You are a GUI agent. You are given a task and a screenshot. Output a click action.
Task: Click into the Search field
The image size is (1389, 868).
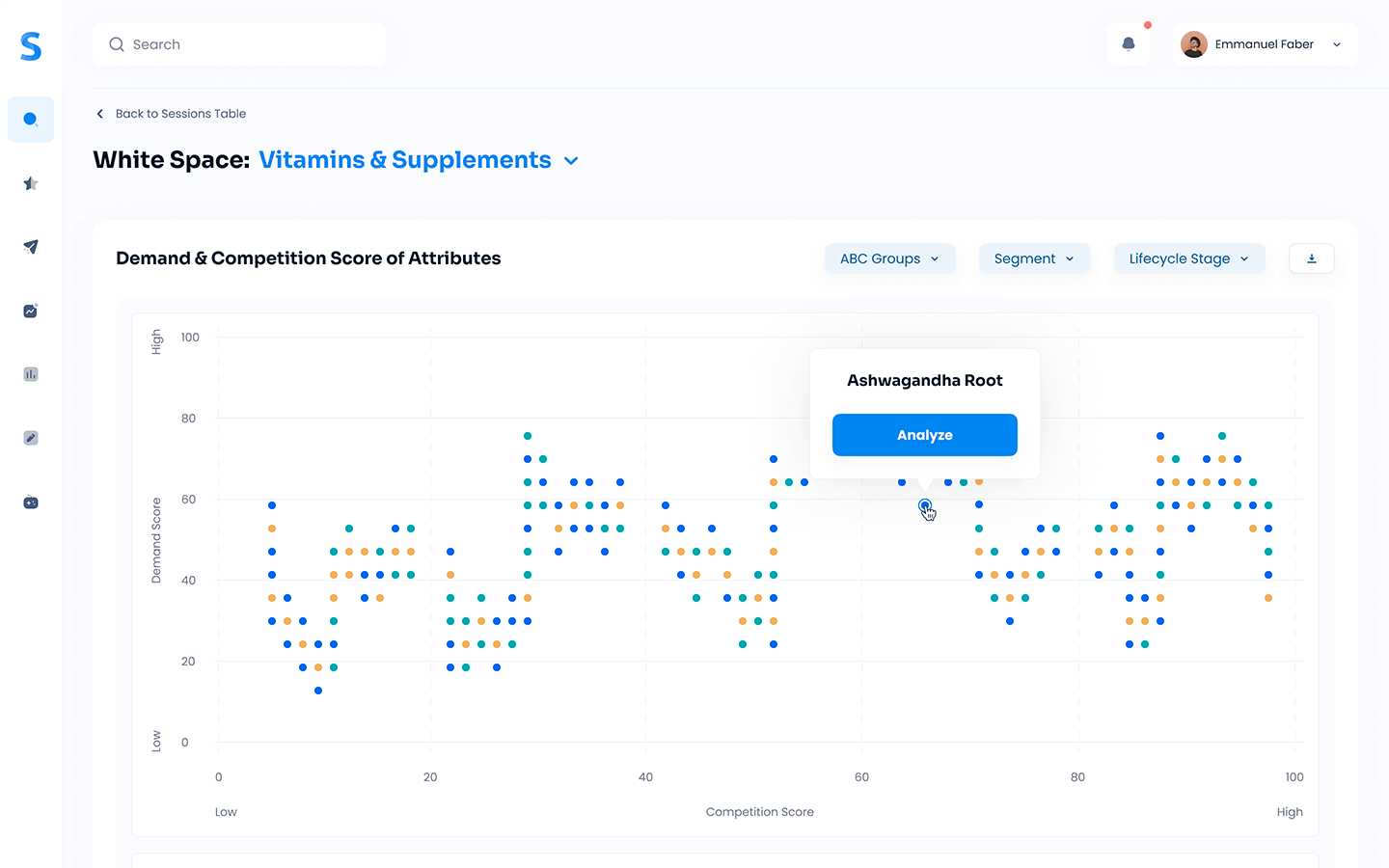239,44
